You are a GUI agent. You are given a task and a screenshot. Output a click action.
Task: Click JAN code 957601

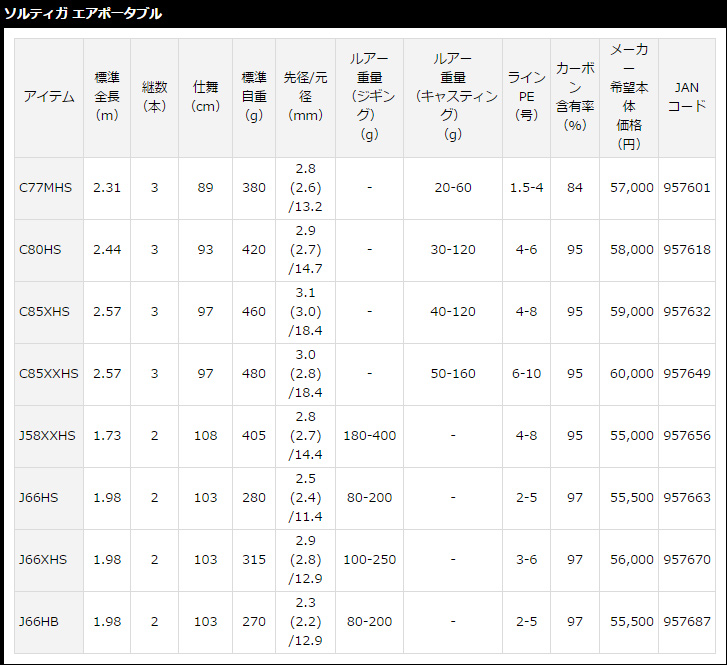pos(687,188)
